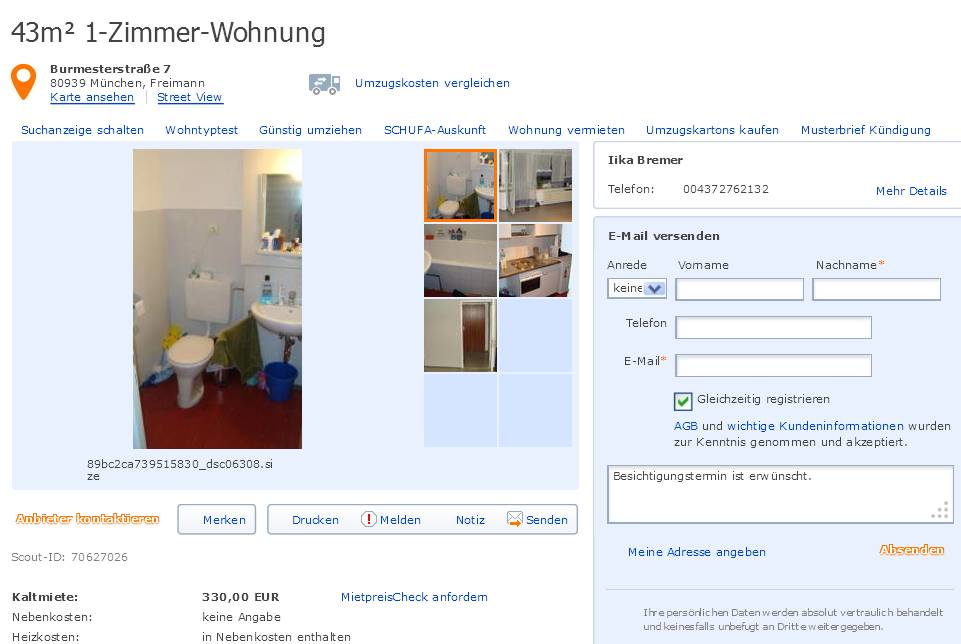
Task: Click resize grip of message textarea
Action: click(x=941, y=510)
